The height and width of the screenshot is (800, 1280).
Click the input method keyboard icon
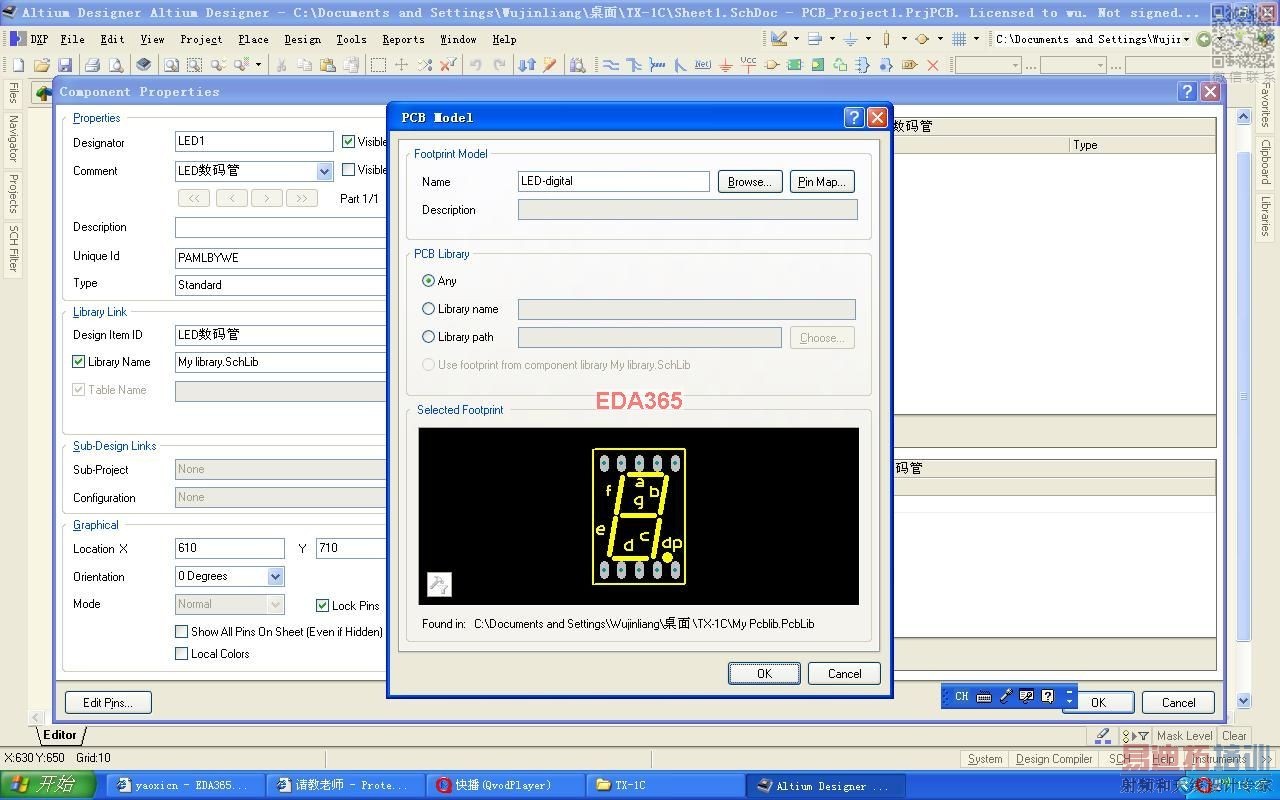click(984, 696)
